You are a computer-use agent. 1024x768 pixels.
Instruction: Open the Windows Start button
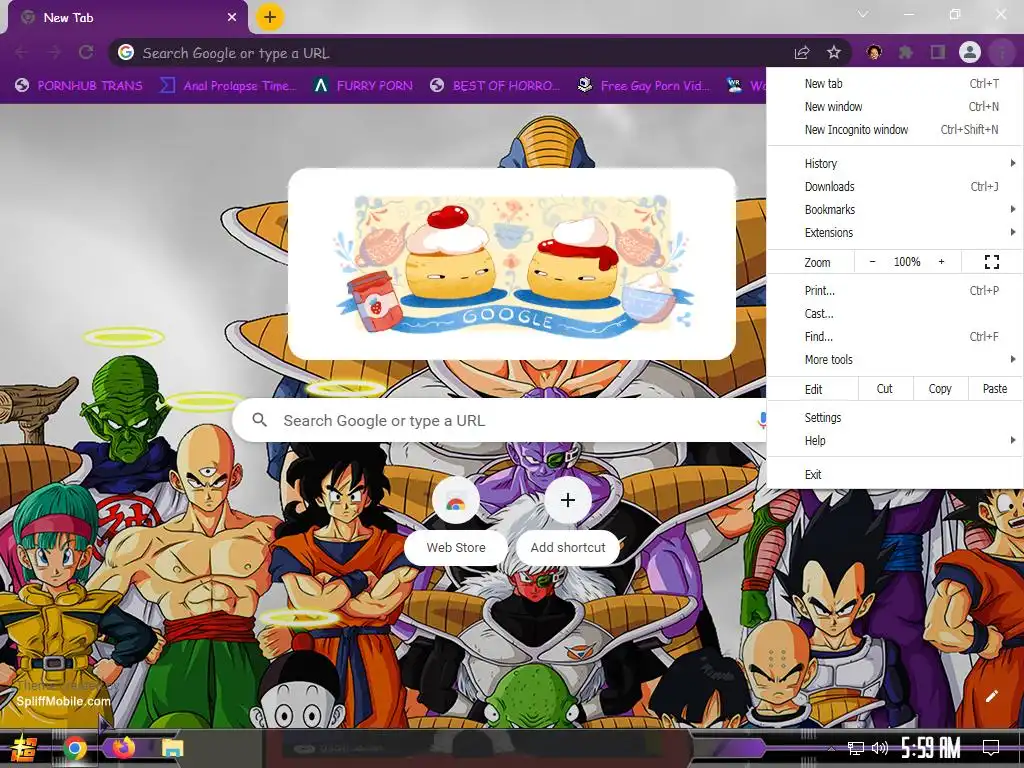23,748
